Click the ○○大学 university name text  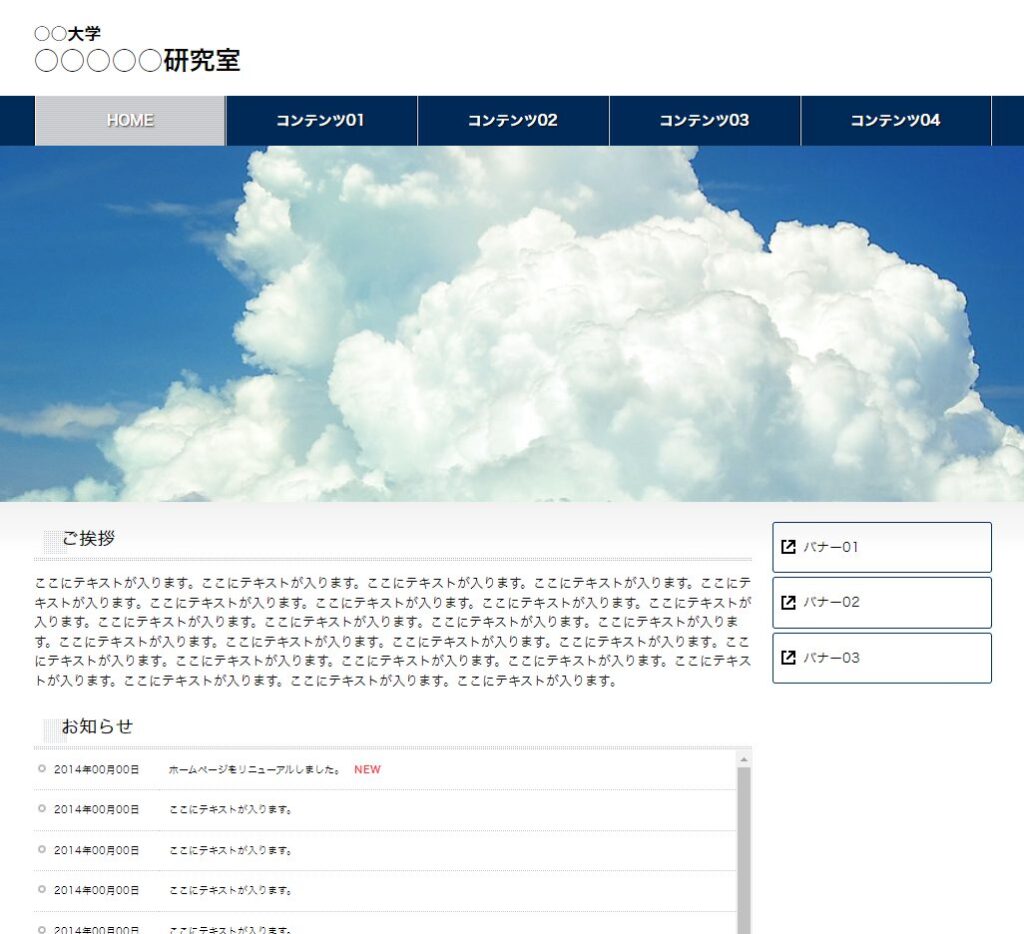[x=67, y=33]
